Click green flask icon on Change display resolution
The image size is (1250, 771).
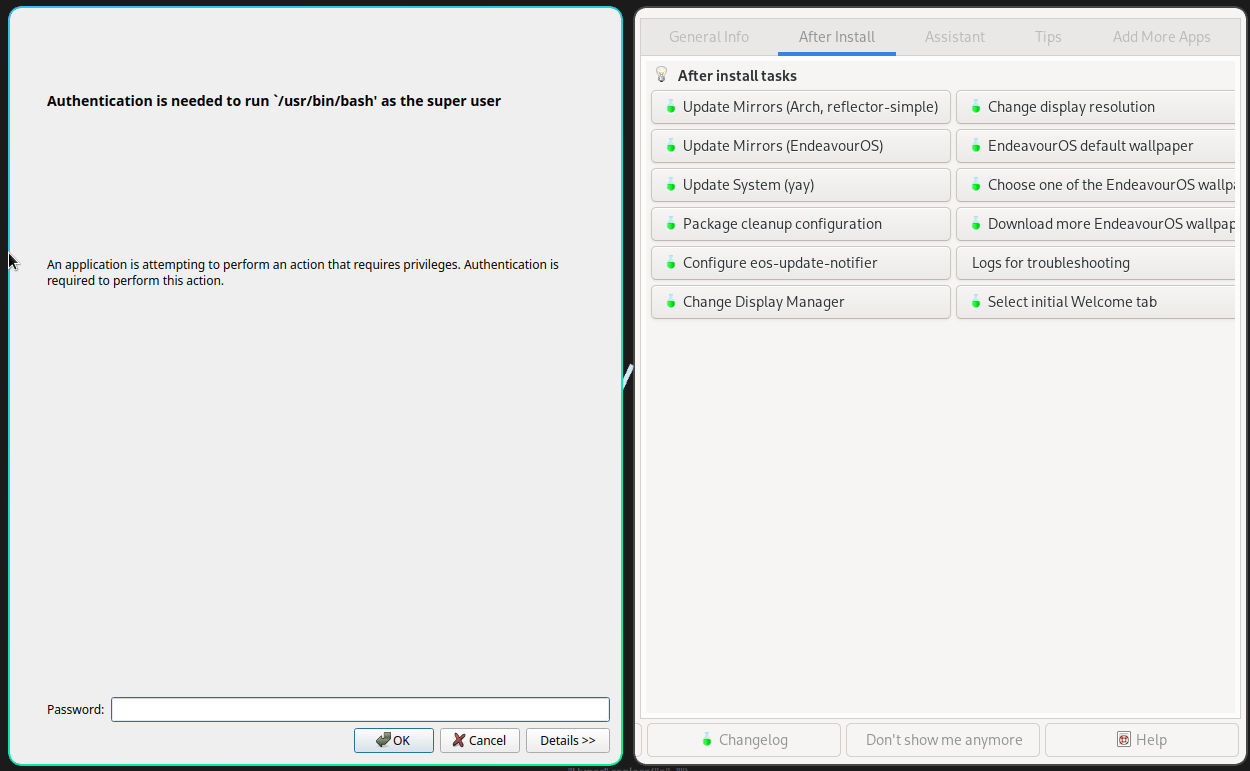(x=976, y=107)
